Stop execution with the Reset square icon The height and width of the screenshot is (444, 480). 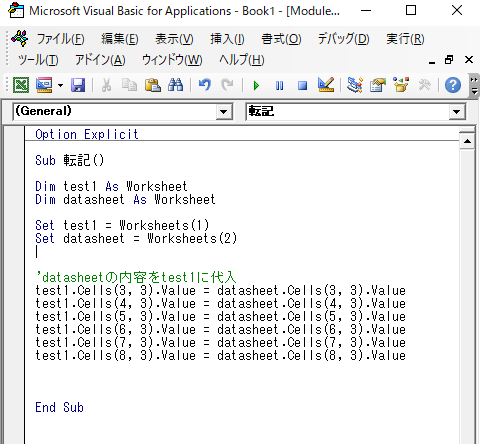tap(302, 86)
